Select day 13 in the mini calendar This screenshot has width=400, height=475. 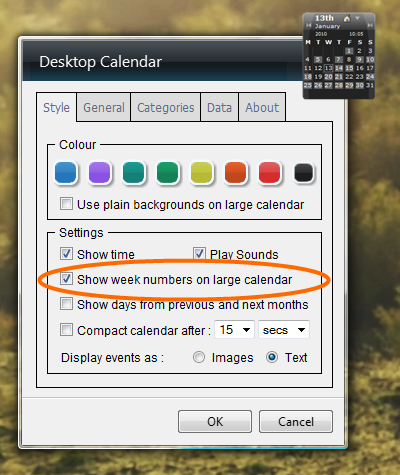click(328, 68)
